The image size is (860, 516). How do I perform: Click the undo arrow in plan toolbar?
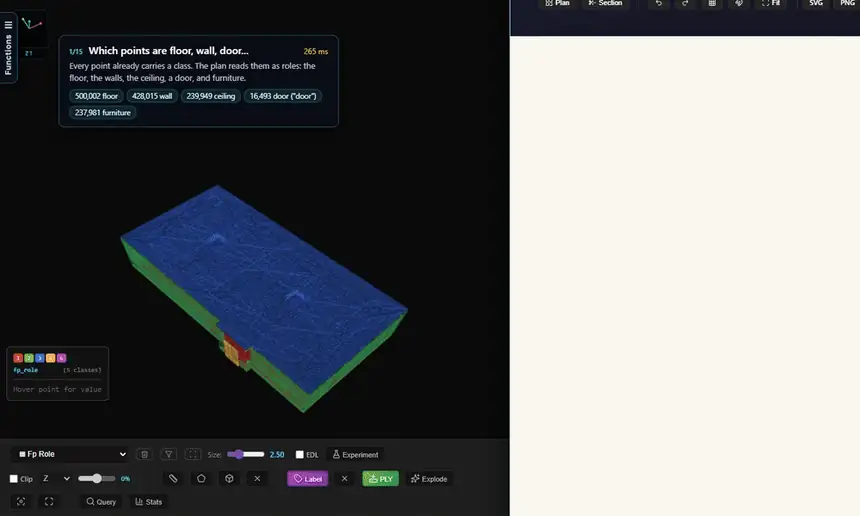coord(659,3)
